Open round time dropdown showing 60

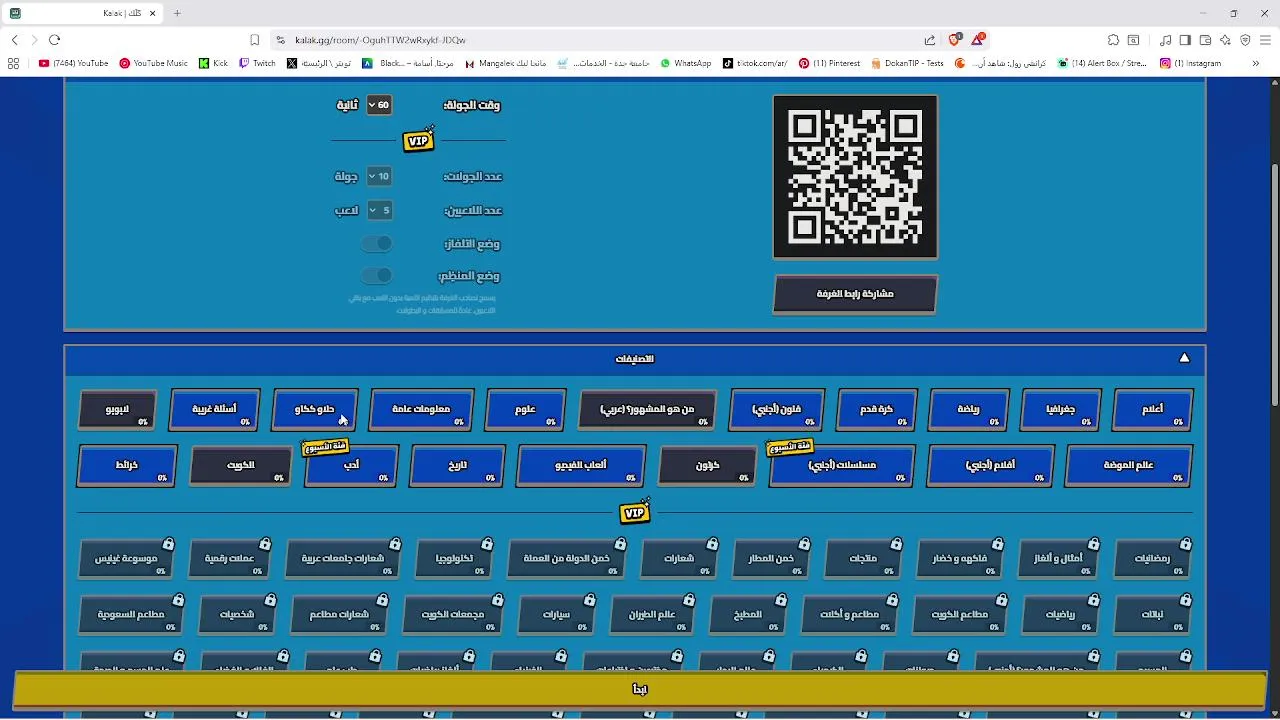tap(379, 105)
